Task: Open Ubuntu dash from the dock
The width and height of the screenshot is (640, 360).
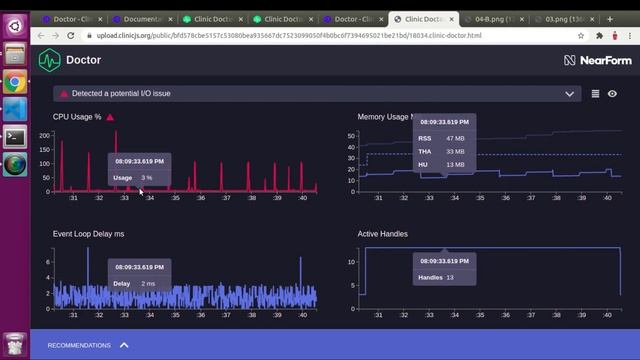Action: 15,27
